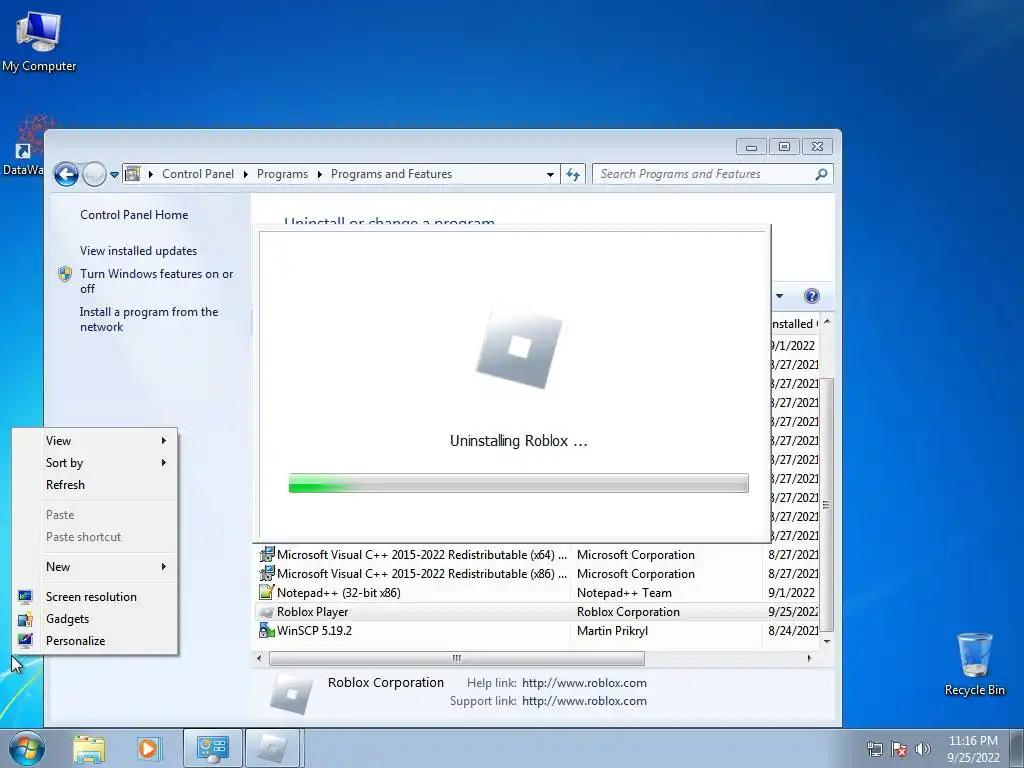Click Turn Windows features on or off
This screenshot has width=1024, height=768.
click(156, 281)
